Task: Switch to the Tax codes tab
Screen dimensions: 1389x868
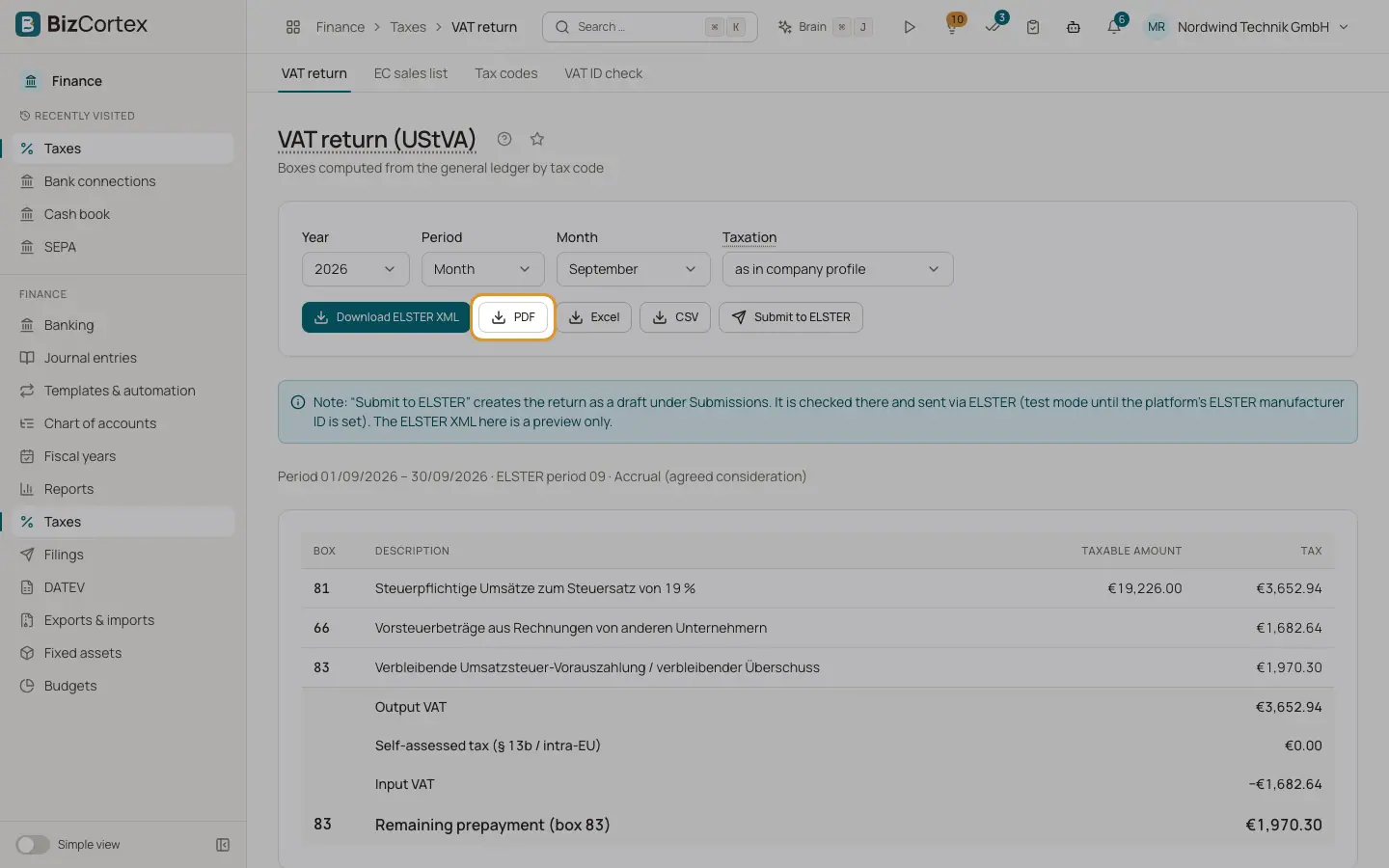Action: (x=505, y=73)
